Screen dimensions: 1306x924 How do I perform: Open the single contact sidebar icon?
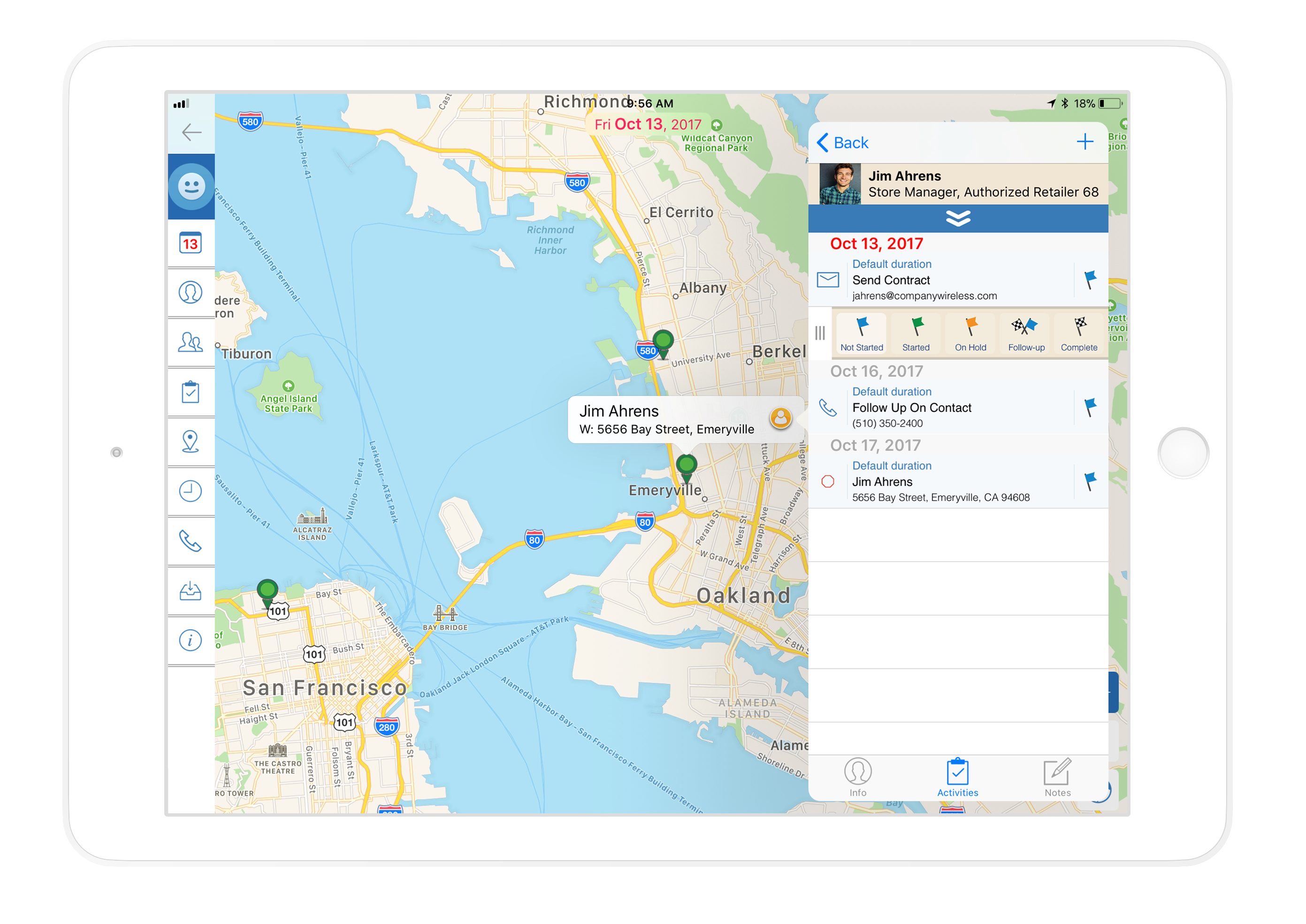pyautogui.click(x=190, y=293)
